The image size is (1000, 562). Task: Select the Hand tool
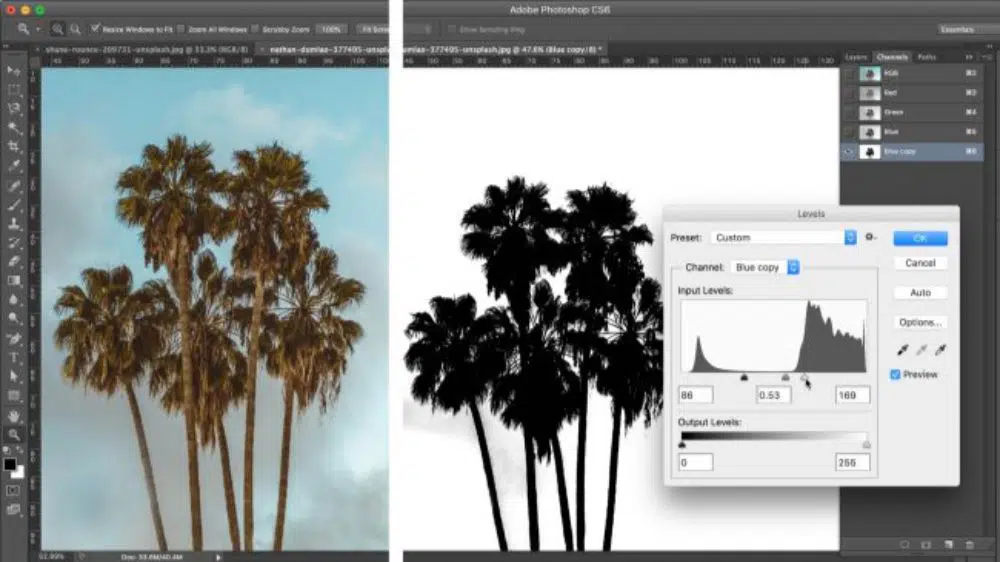(14, 415)
